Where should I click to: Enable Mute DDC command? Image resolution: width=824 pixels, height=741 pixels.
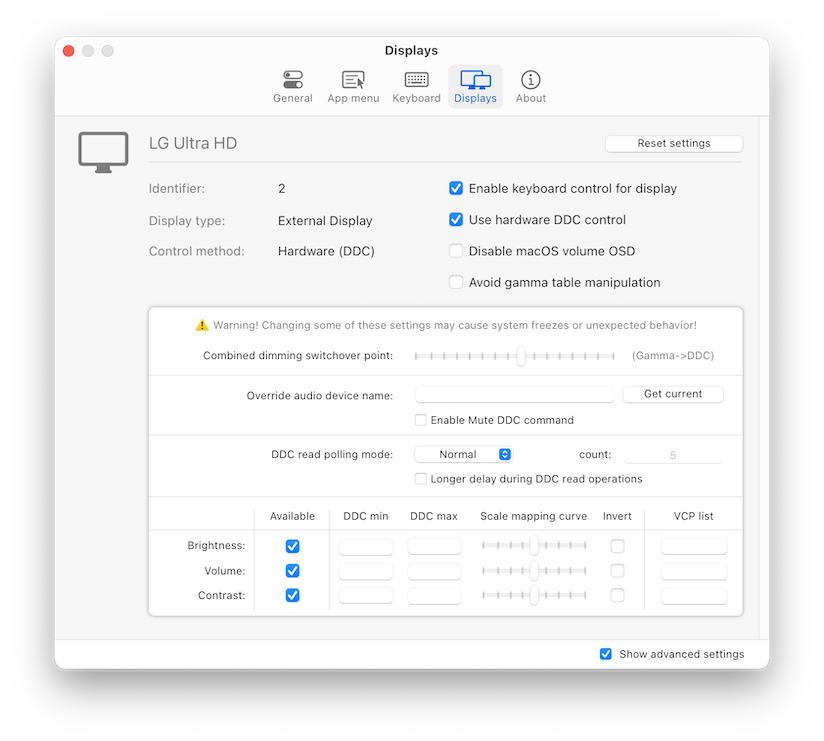point(420,420)
